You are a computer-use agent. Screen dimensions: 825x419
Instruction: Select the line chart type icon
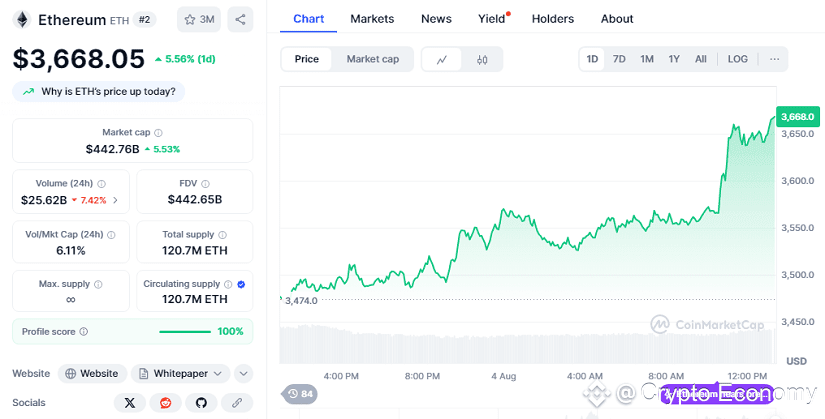coord(442,59)
